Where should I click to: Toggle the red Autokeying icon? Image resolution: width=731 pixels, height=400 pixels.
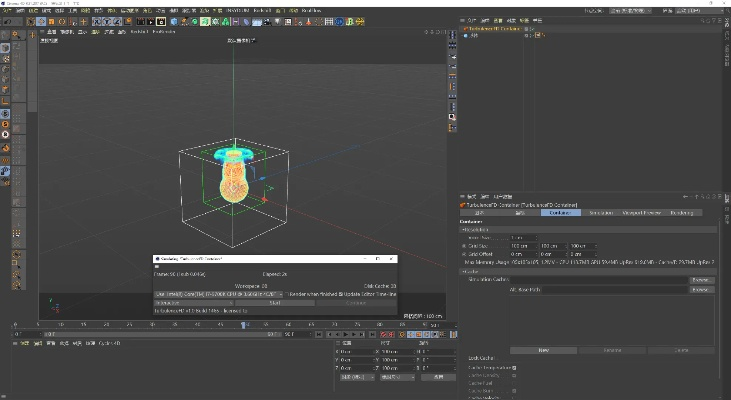[392, 334]
